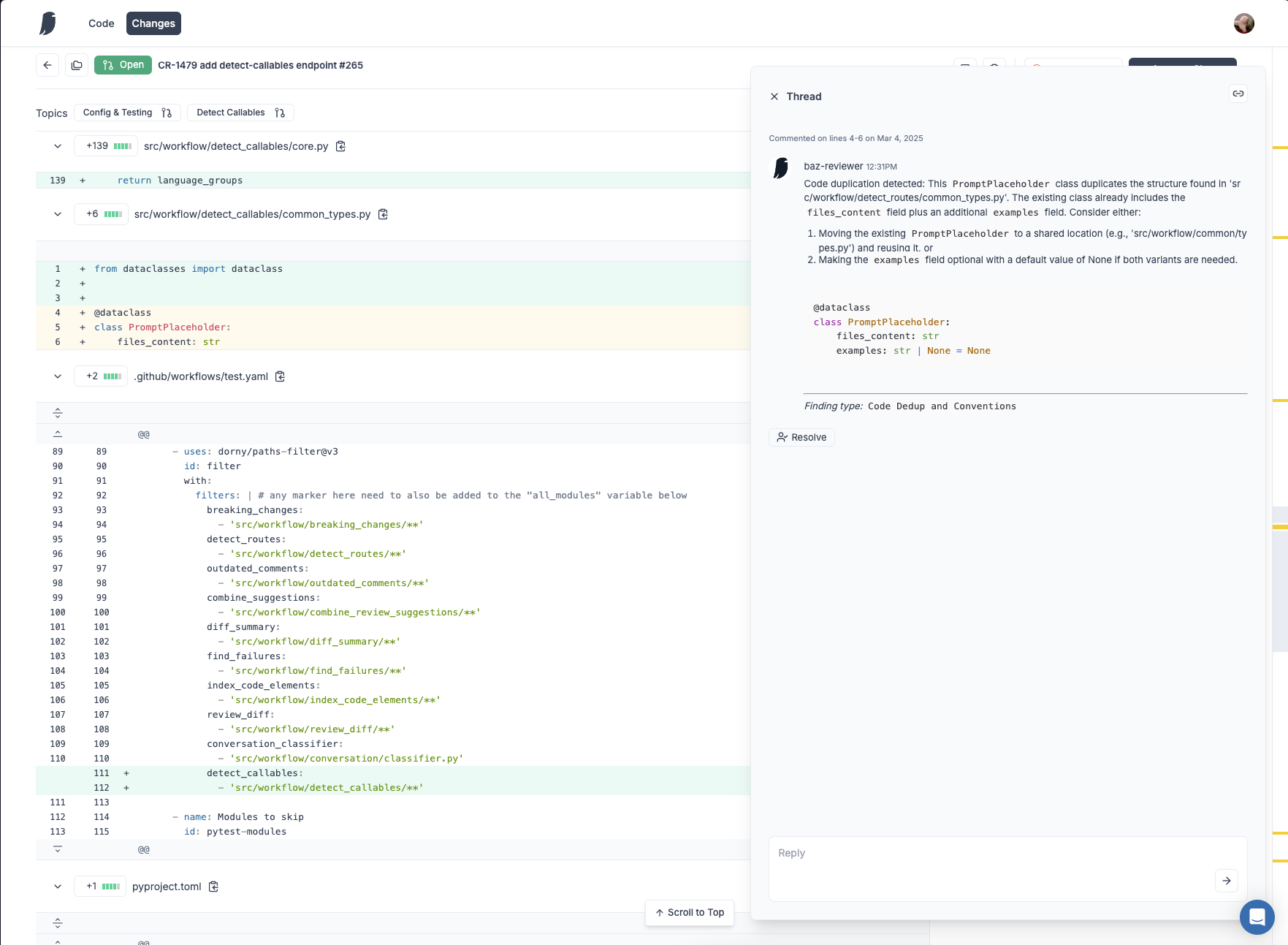Copy path of common_types.py file

pyautogui.click(x=383, y=214)
